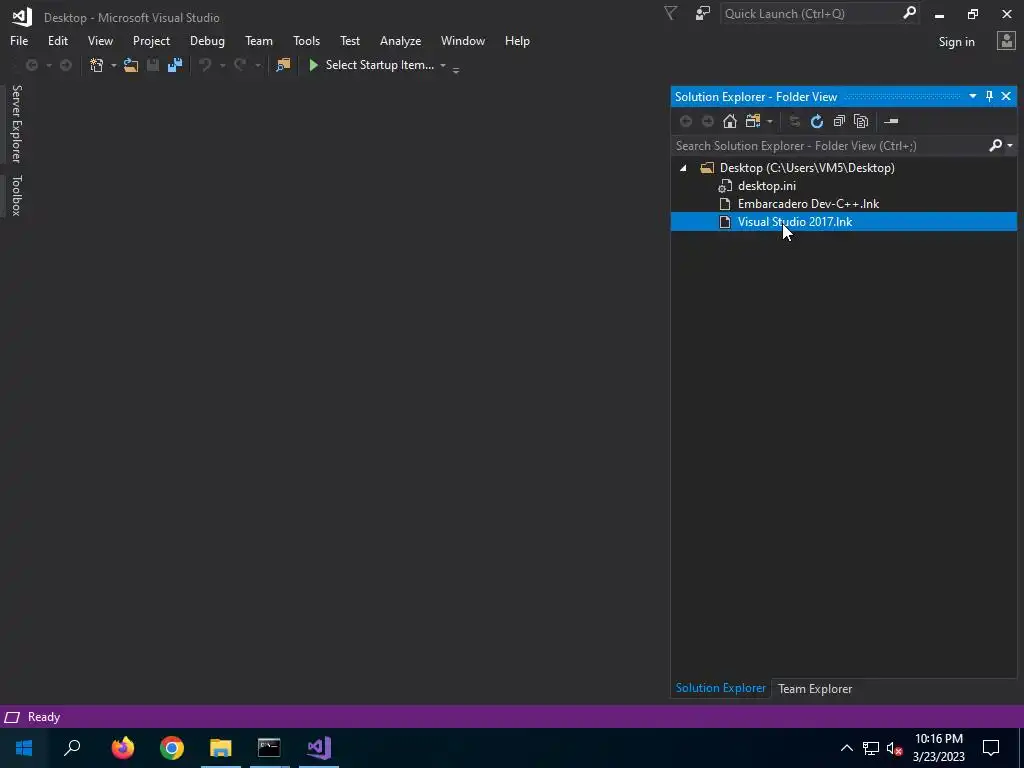The width and height of the screenshot is (1024, 768).
Task: Click the Preview Selected Items icon
Action: click(891, 121)
